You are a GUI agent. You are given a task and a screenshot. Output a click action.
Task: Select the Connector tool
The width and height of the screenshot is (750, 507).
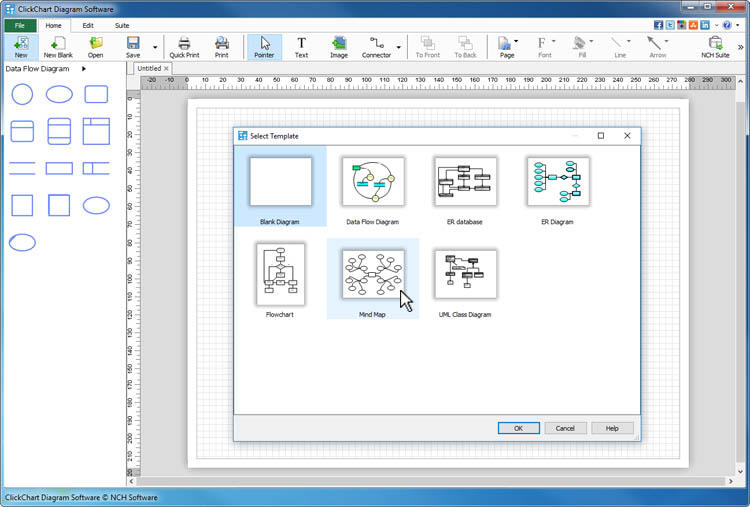pos(376,47)
